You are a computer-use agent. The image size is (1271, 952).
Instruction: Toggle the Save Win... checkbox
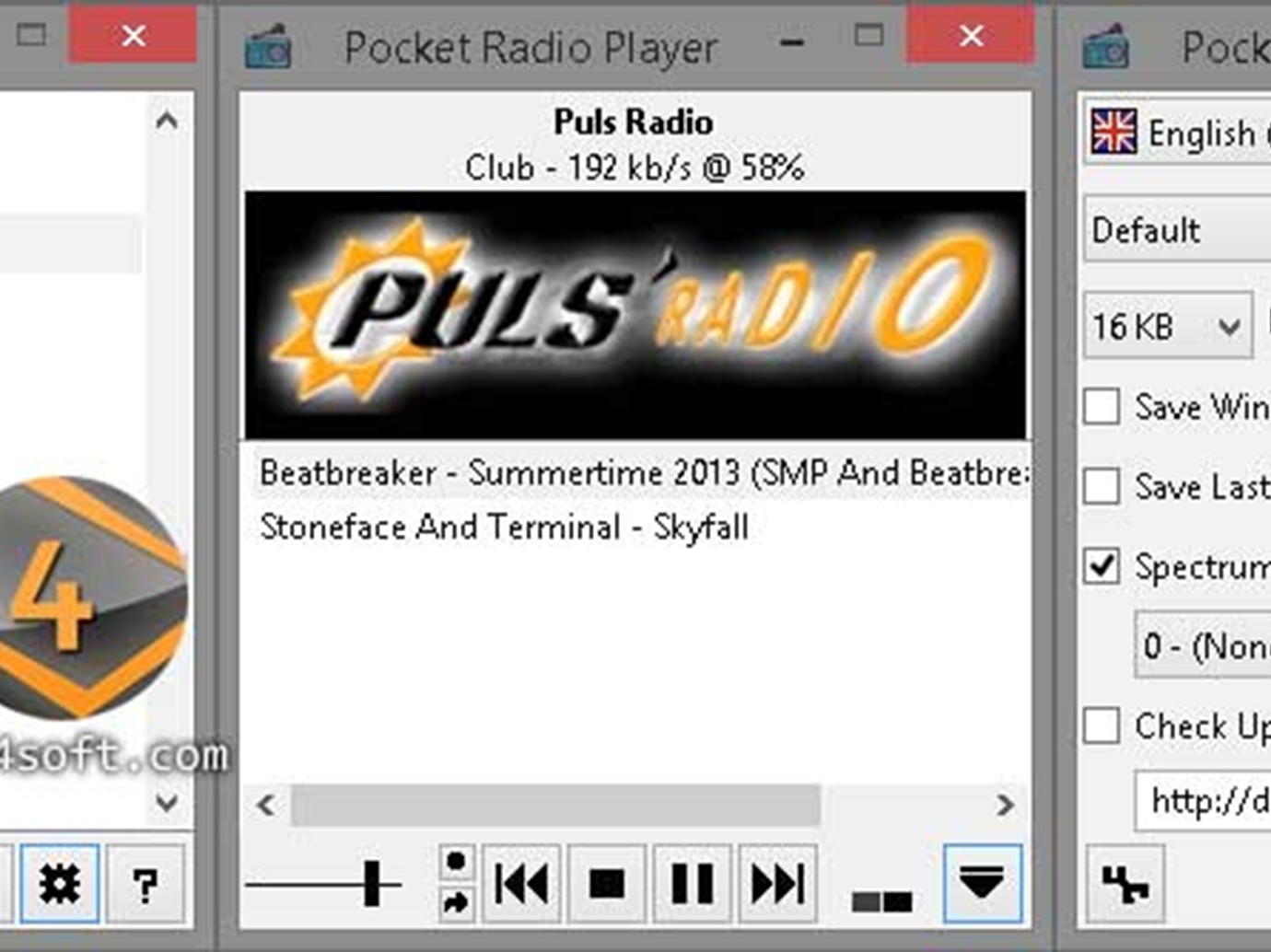point(1102,406)
